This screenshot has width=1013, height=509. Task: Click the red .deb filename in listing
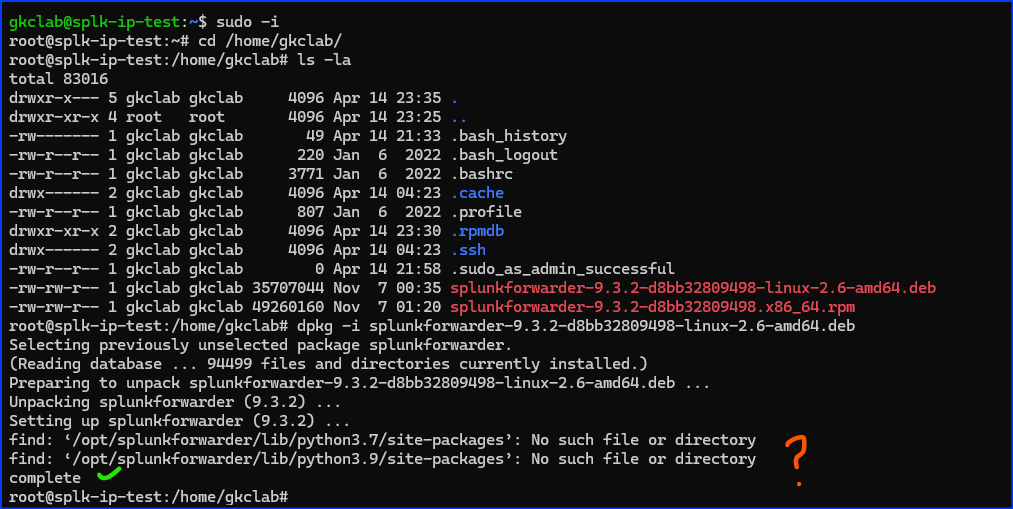(x=692, y=288)
